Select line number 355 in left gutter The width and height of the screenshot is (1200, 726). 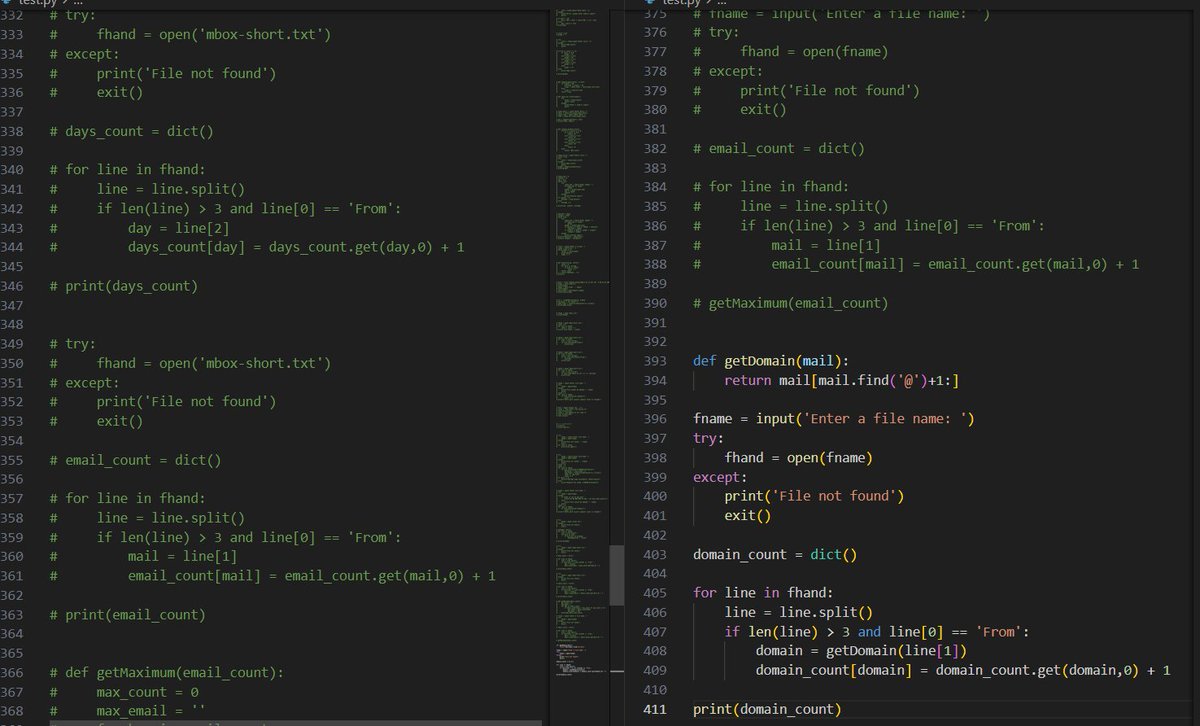pyautogui.click(x=12, y=460)
